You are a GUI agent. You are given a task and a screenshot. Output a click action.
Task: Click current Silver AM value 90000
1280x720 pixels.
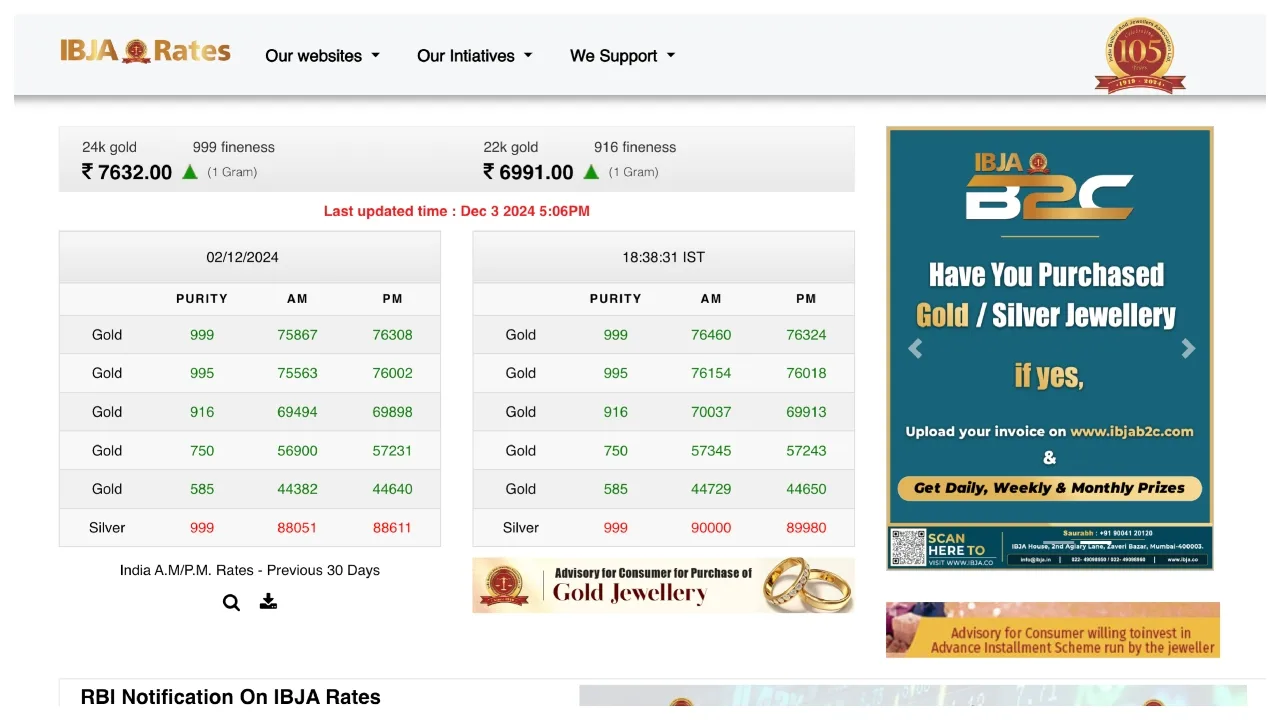pos(711,528)
